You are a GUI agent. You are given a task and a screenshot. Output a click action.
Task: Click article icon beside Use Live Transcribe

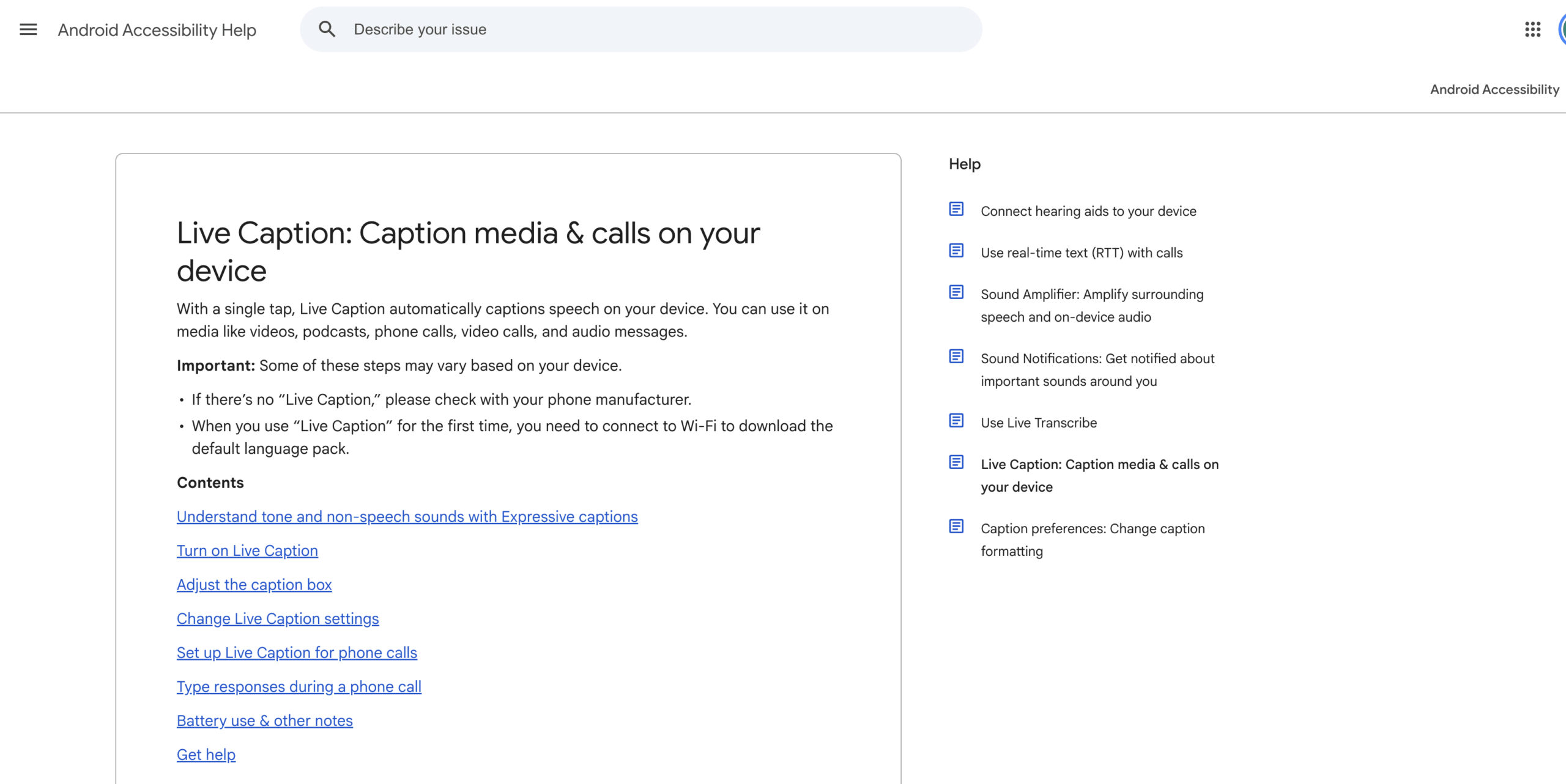tap(956, 421)
